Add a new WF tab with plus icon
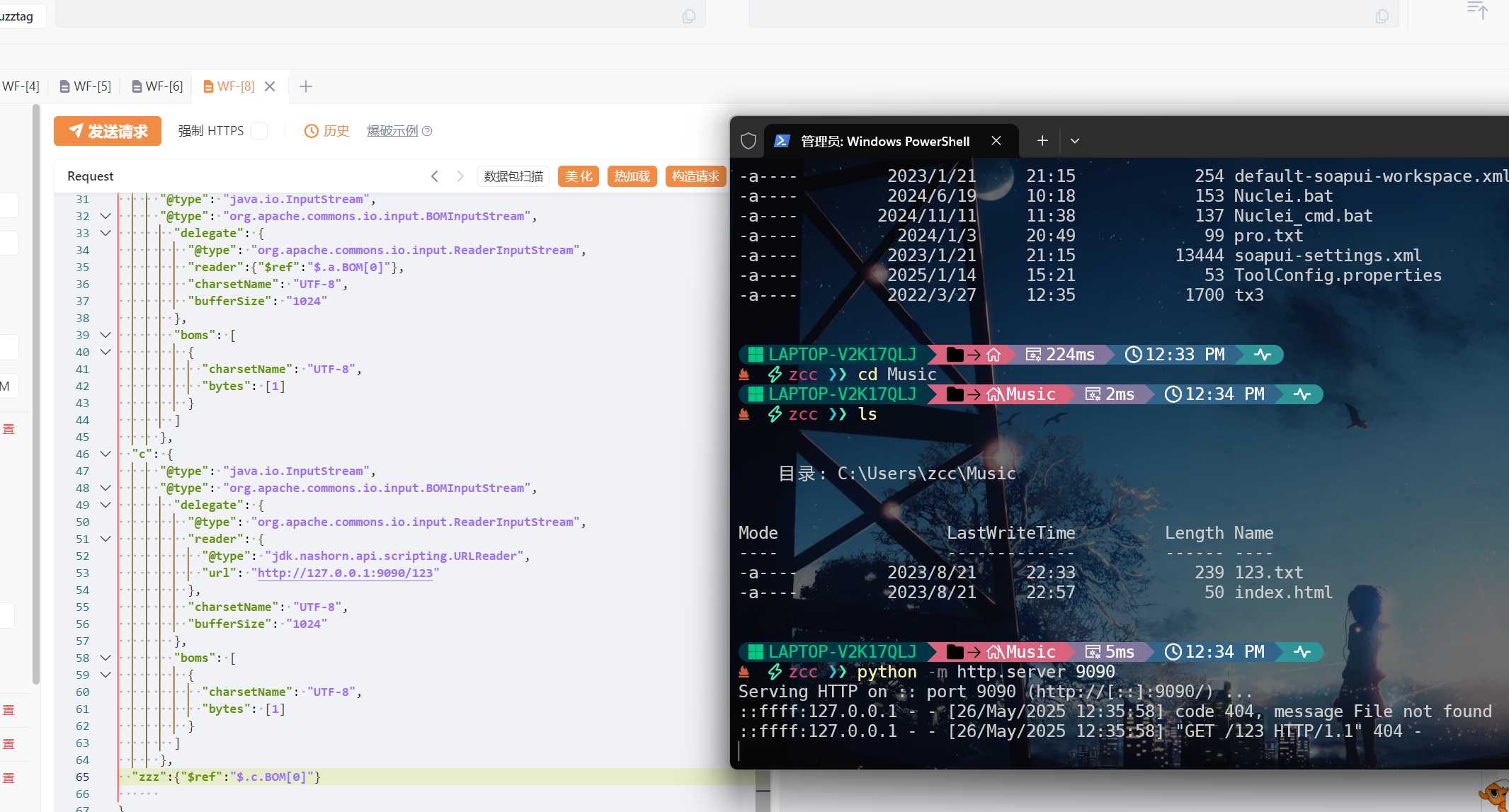Screen dimensions: 1509x812 [x=306, y=86]
